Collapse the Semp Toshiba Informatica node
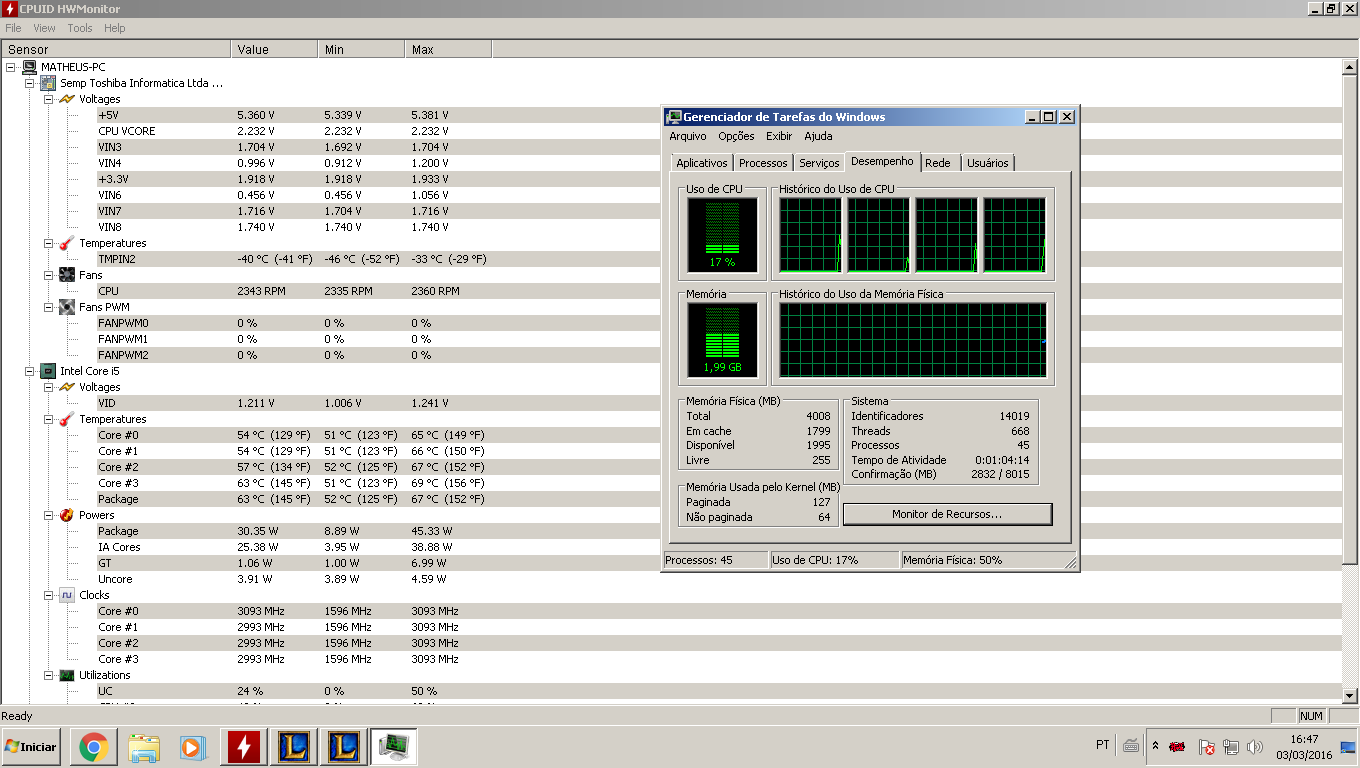The image size is (1360, 768). (x=30, y=83)
